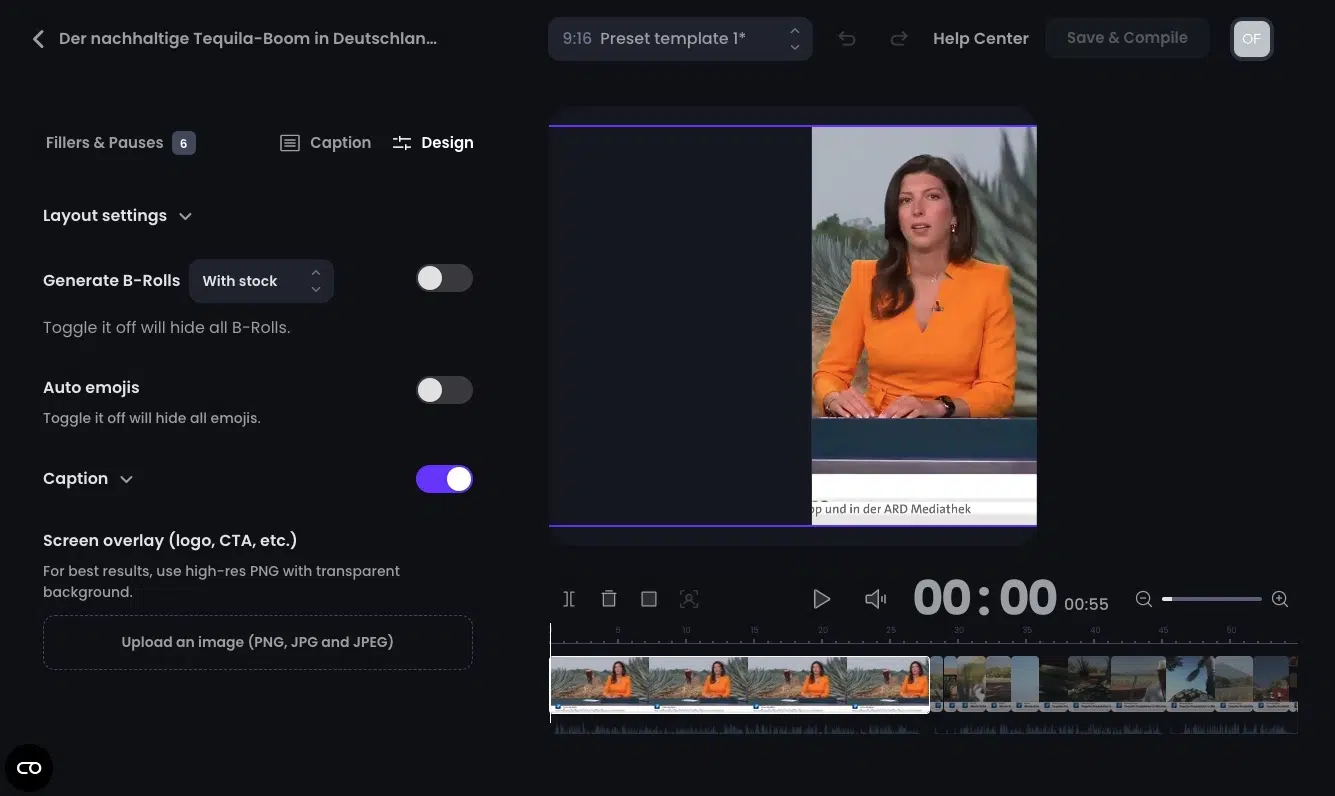
Task: Open the Help Center
Action: point(980,38)
